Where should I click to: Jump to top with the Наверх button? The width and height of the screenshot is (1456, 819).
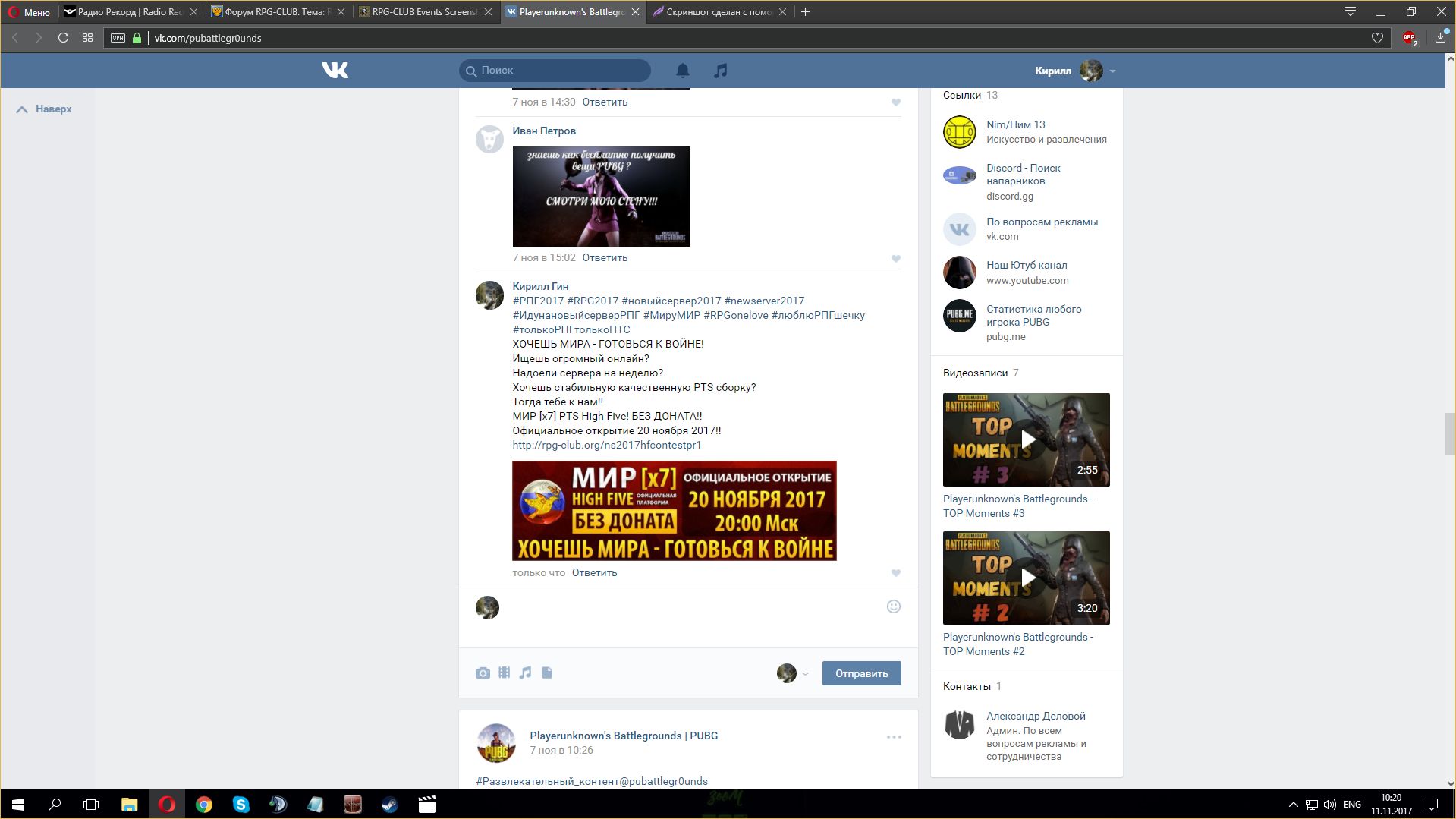click(45, 109)
